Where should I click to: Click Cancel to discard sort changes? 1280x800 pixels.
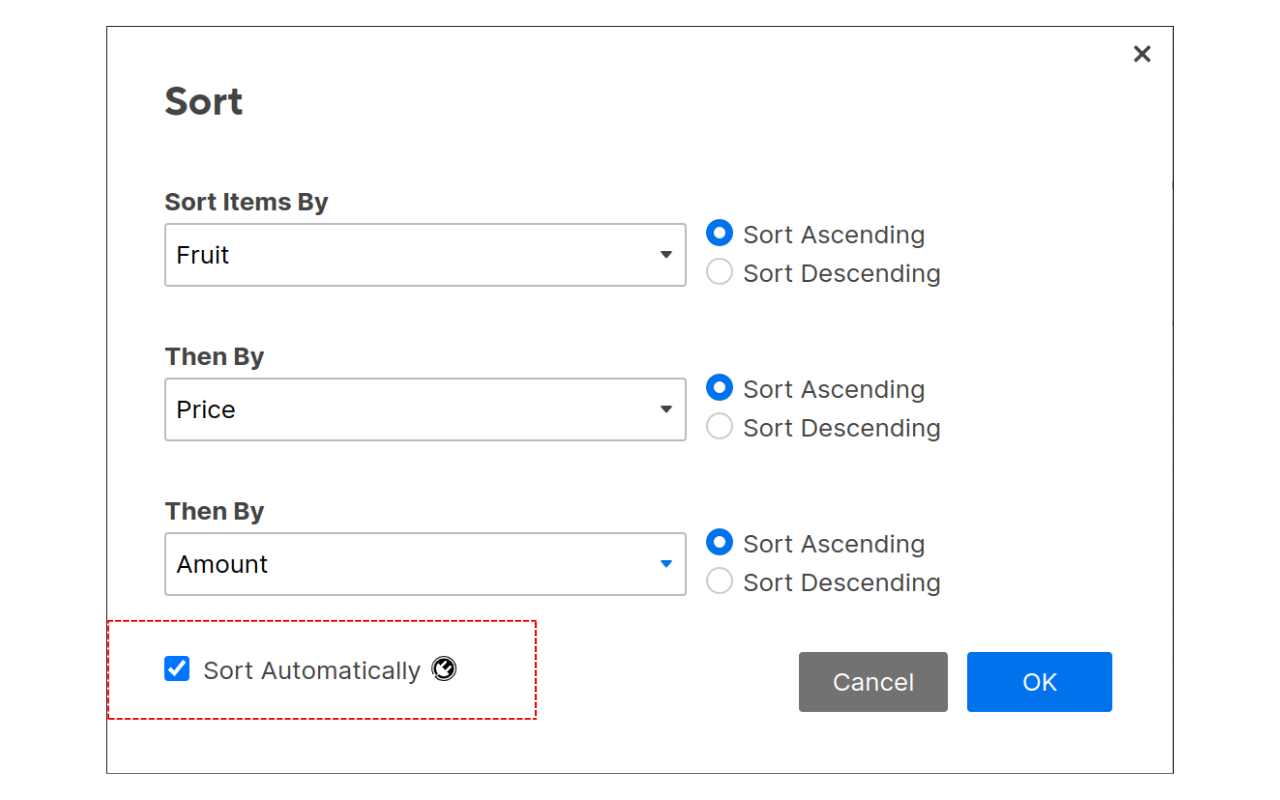tap(872, 681)
